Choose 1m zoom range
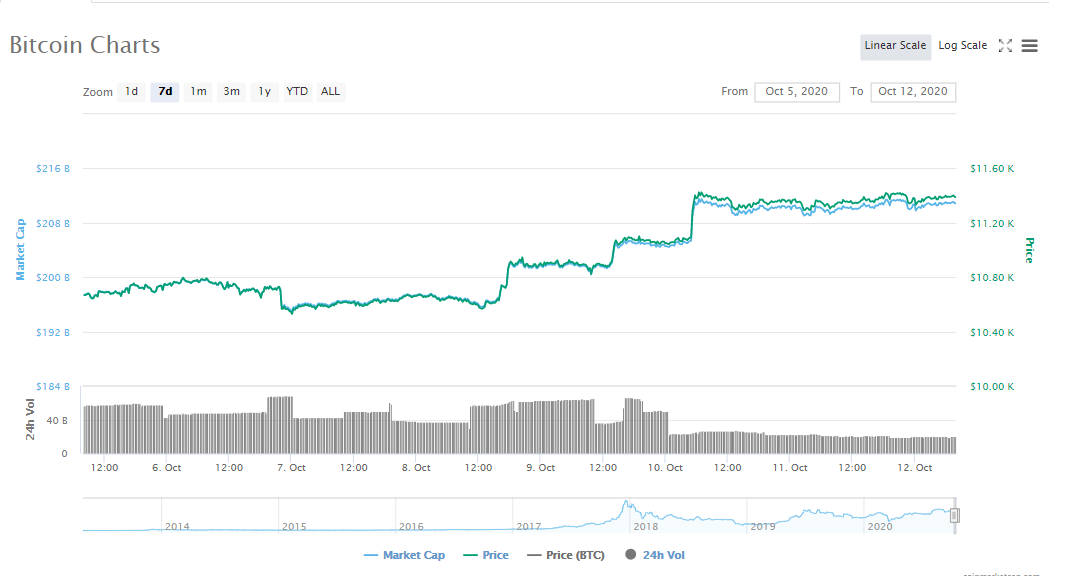Viewport: 1067px width, 576px height. [x=198, y=92]
